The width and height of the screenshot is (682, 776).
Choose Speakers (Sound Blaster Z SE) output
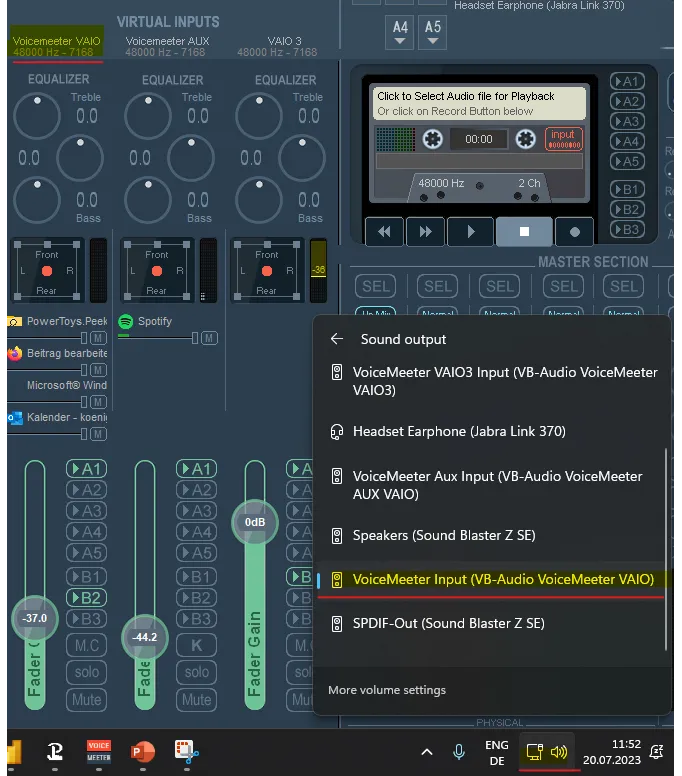tap(448, 536)
